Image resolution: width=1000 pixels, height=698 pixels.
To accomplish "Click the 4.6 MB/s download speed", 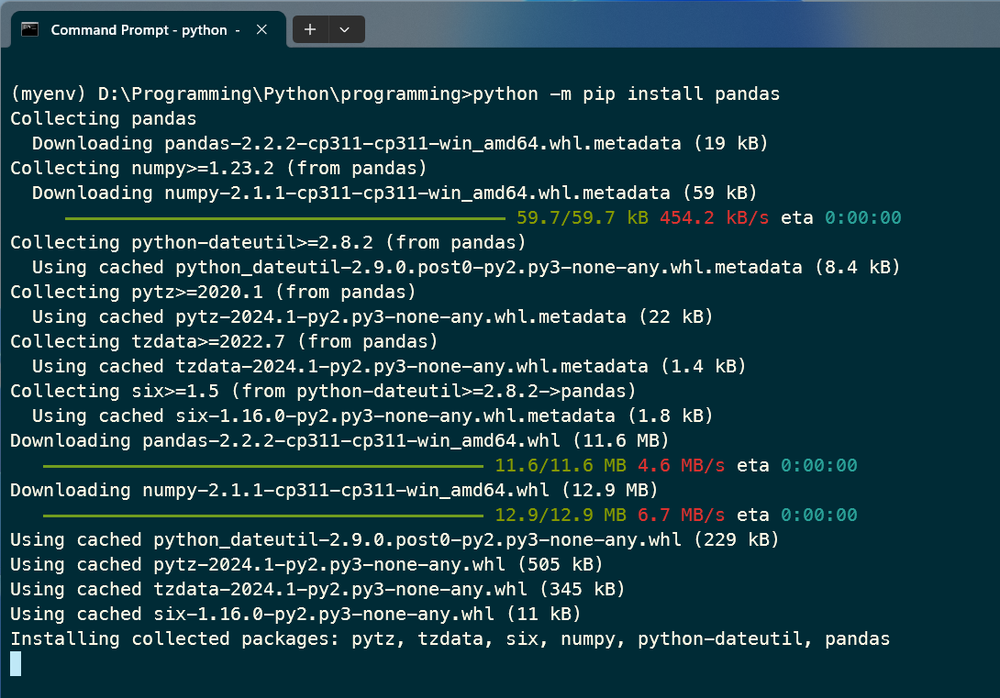I will pos(681,465).
